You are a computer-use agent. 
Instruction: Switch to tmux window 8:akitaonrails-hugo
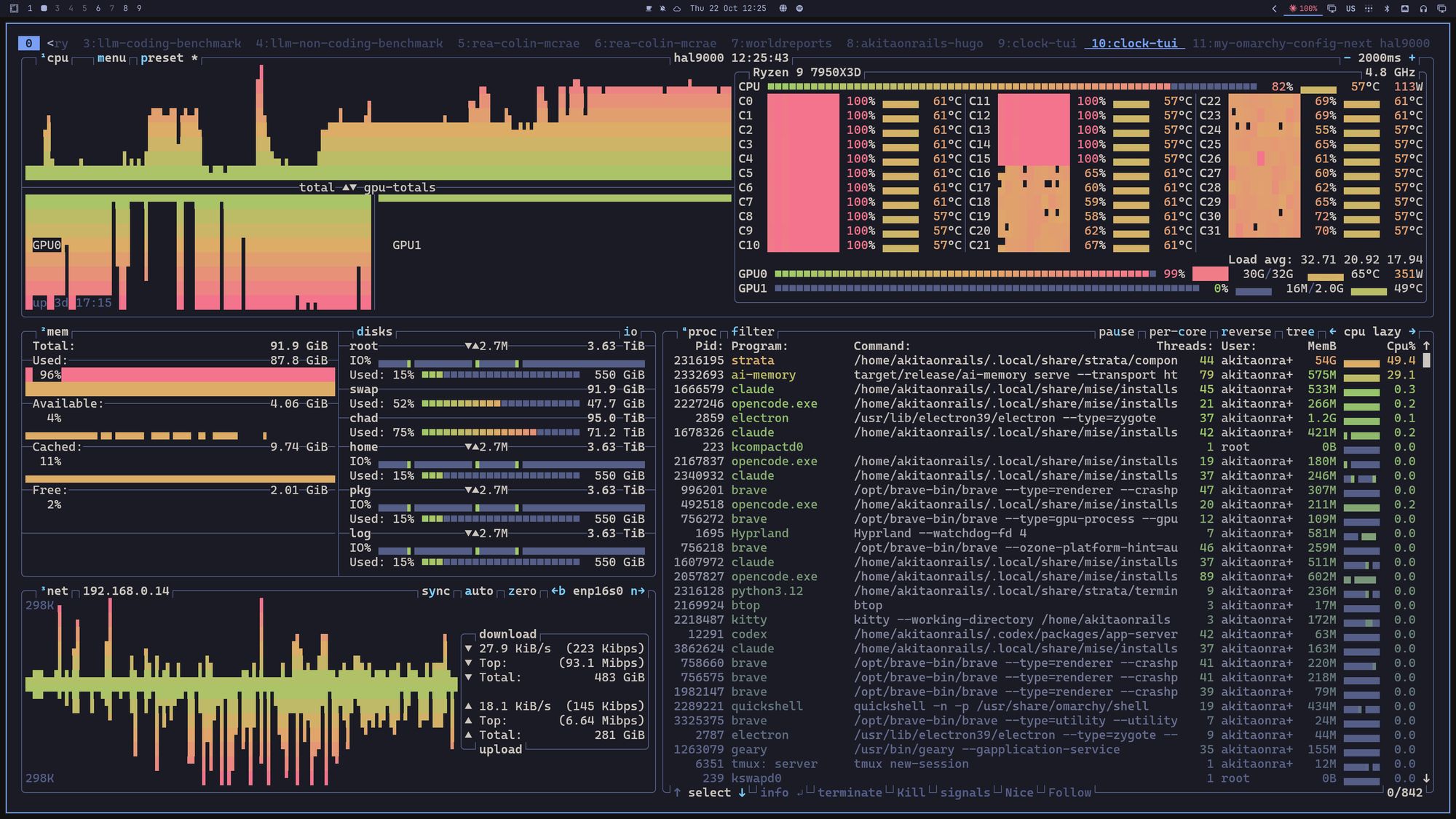pos(914,43)
